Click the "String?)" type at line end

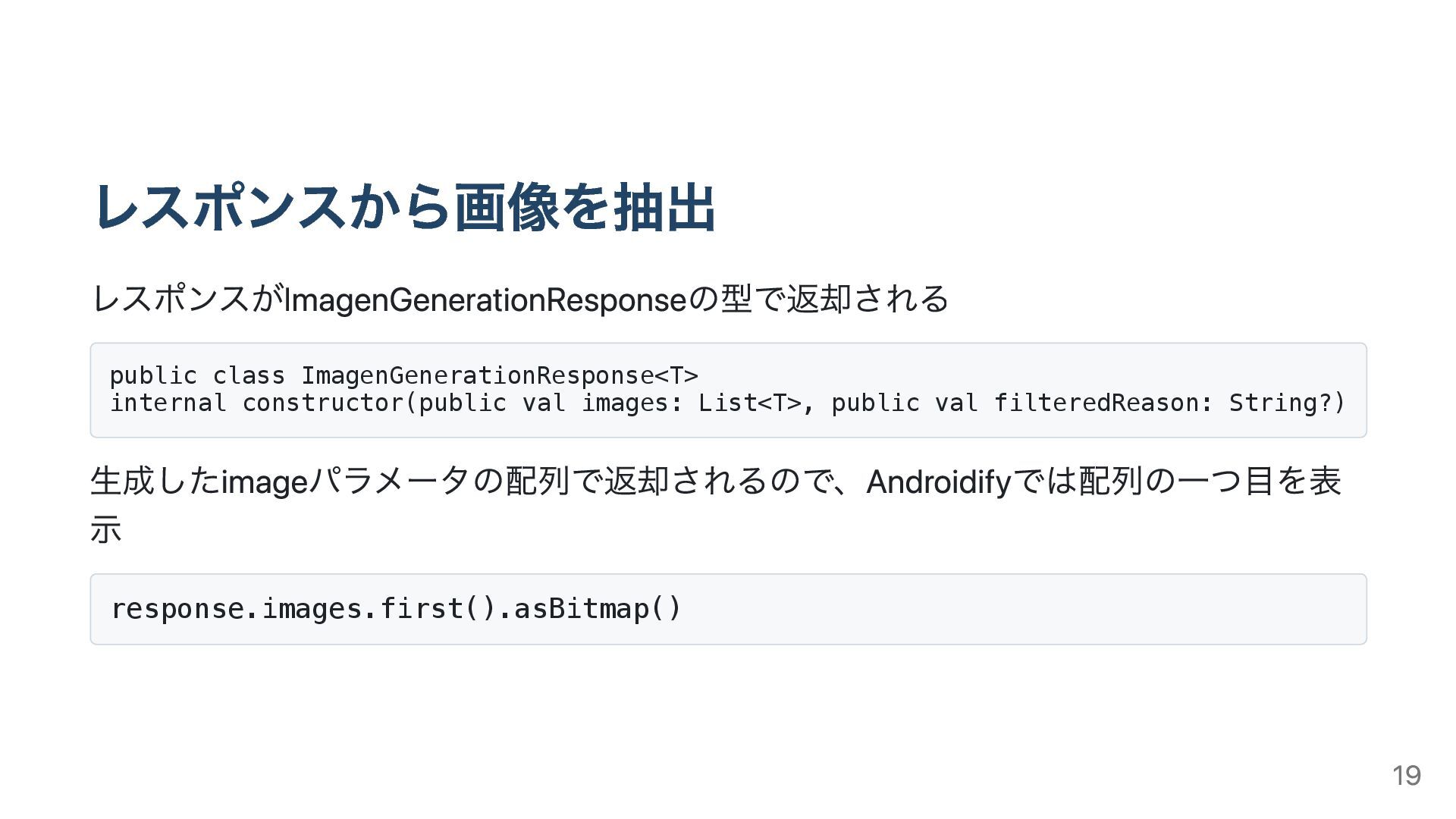pyautogui.click(x=1287, y=403)
